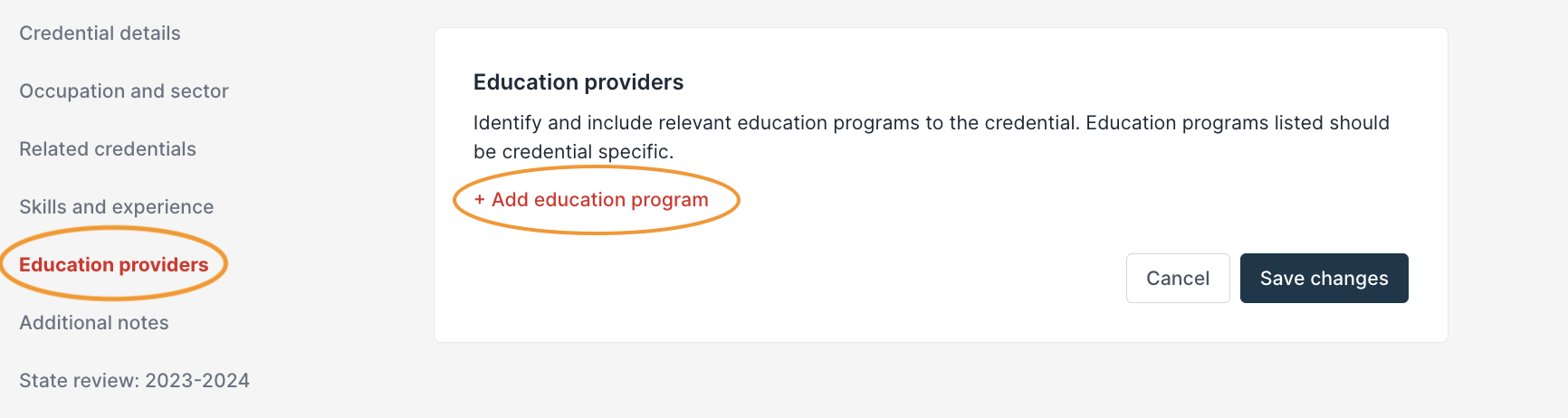View the Skills and experience step
The image size is (1568, 418).
coord(117,207)
